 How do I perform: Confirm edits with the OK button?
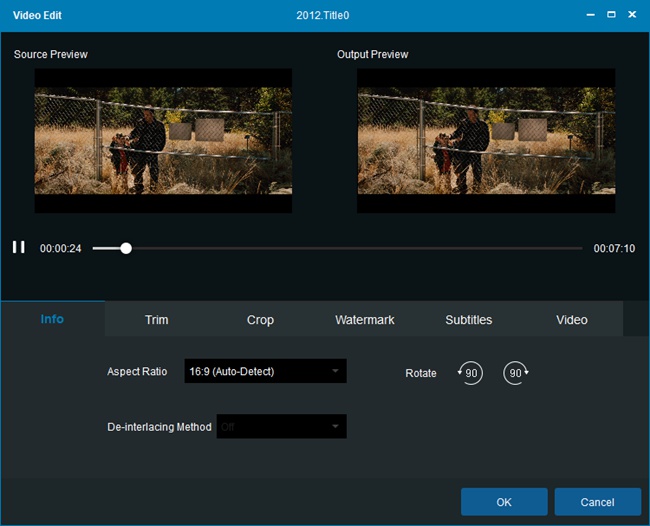pos(504,501)
